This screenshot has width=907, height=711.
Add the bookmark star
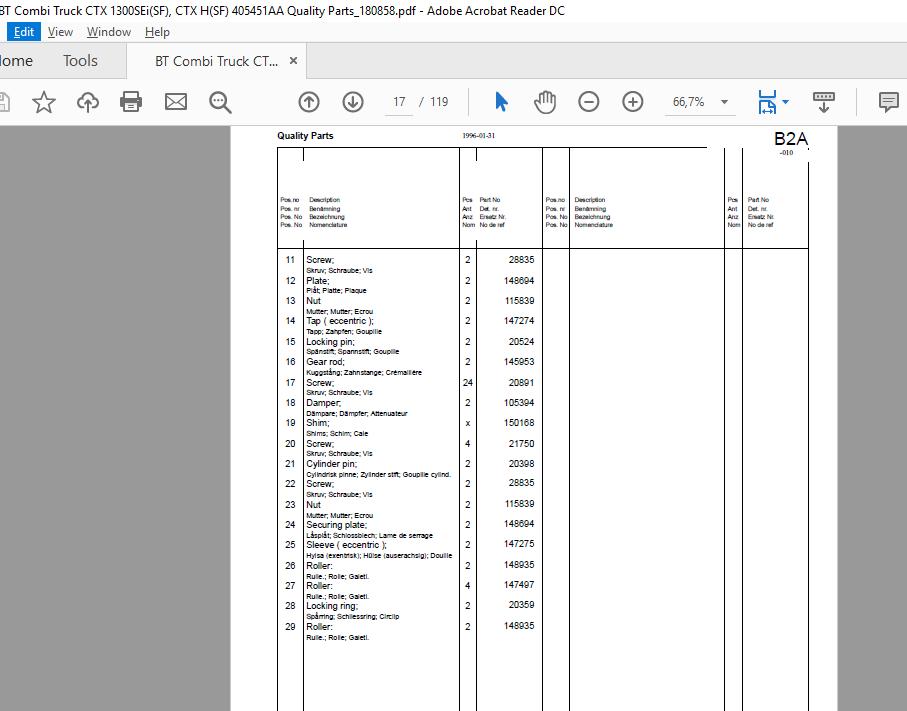[43, 102]
